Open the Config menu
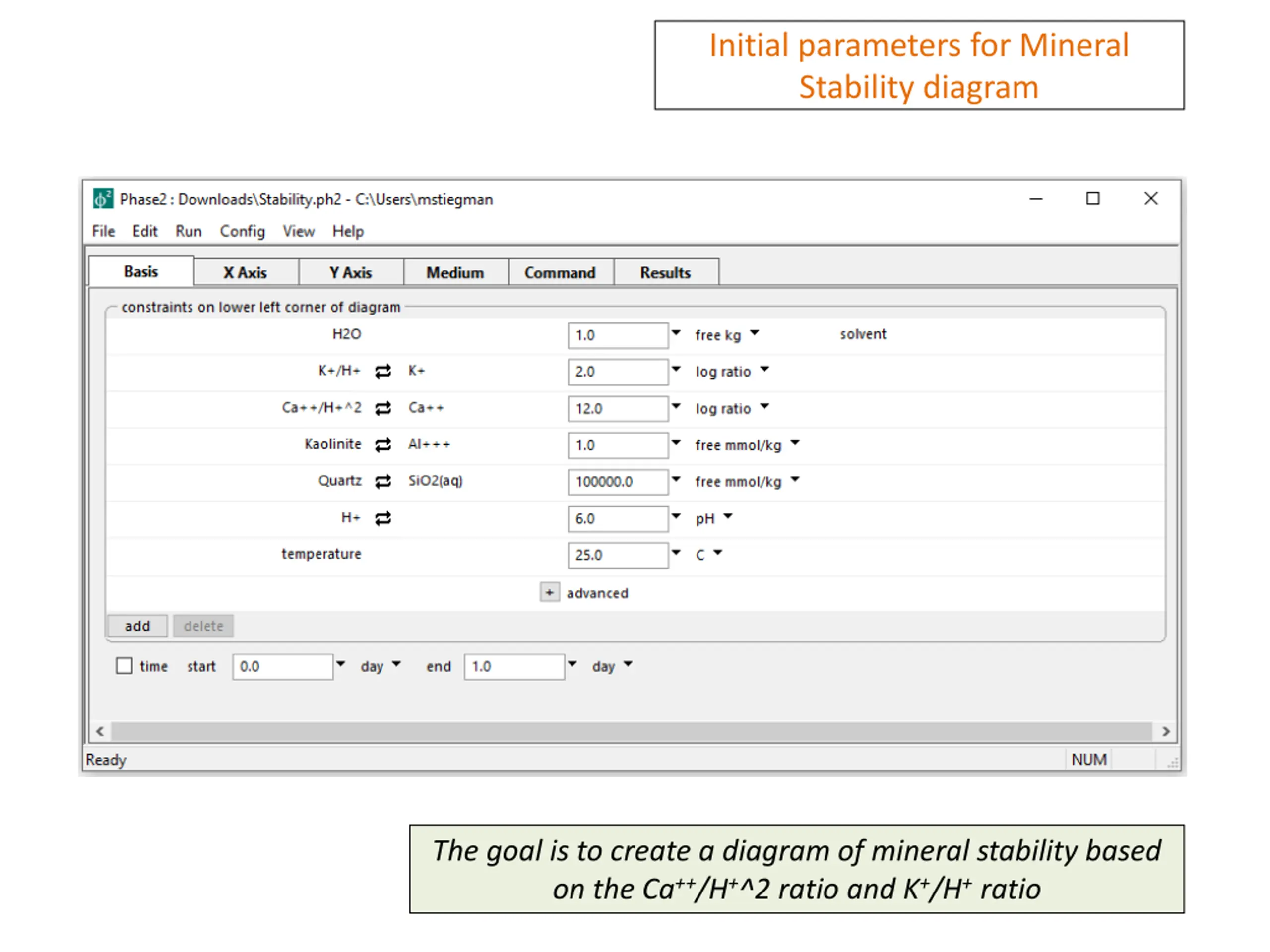The height and width of the screenshot is (952, 1270). pyautogui.click(x=242, y=231)
